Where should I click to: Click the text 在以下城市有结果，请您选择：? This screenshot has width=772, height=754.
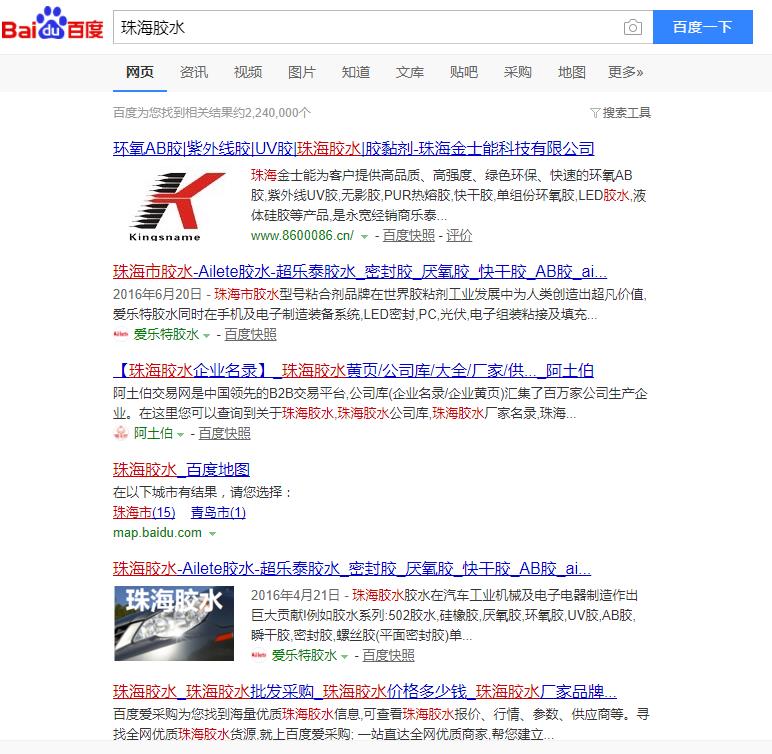tap(203, 492)
